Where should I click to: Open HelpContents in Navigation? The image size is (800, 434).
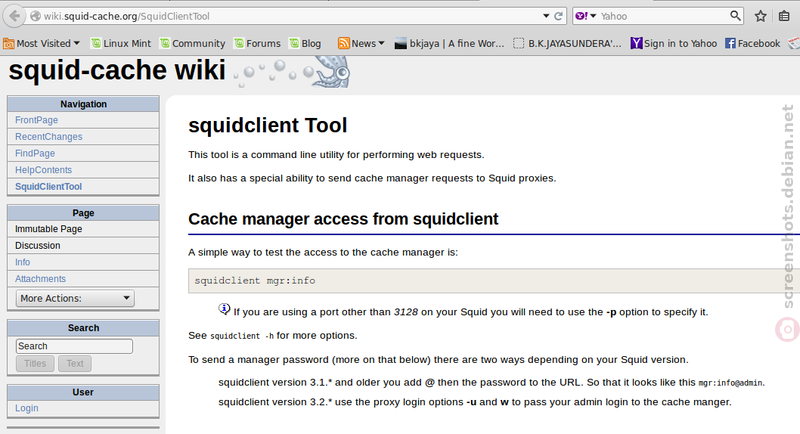pyautogui.click(x=43, y=170)
